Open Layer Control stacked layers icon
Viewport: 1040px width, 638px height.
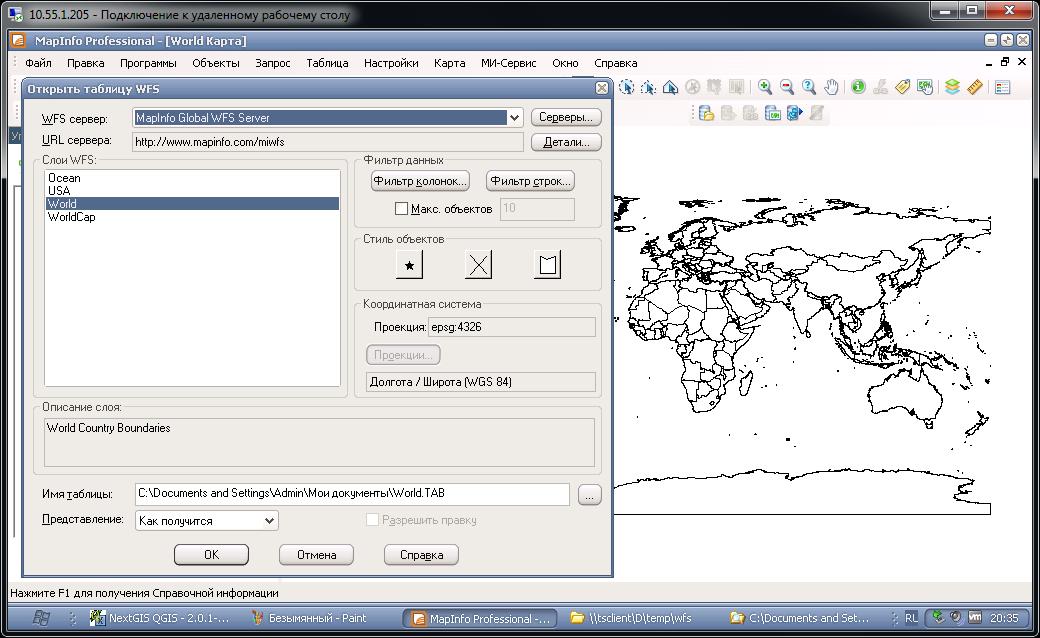tap(952, 87)
